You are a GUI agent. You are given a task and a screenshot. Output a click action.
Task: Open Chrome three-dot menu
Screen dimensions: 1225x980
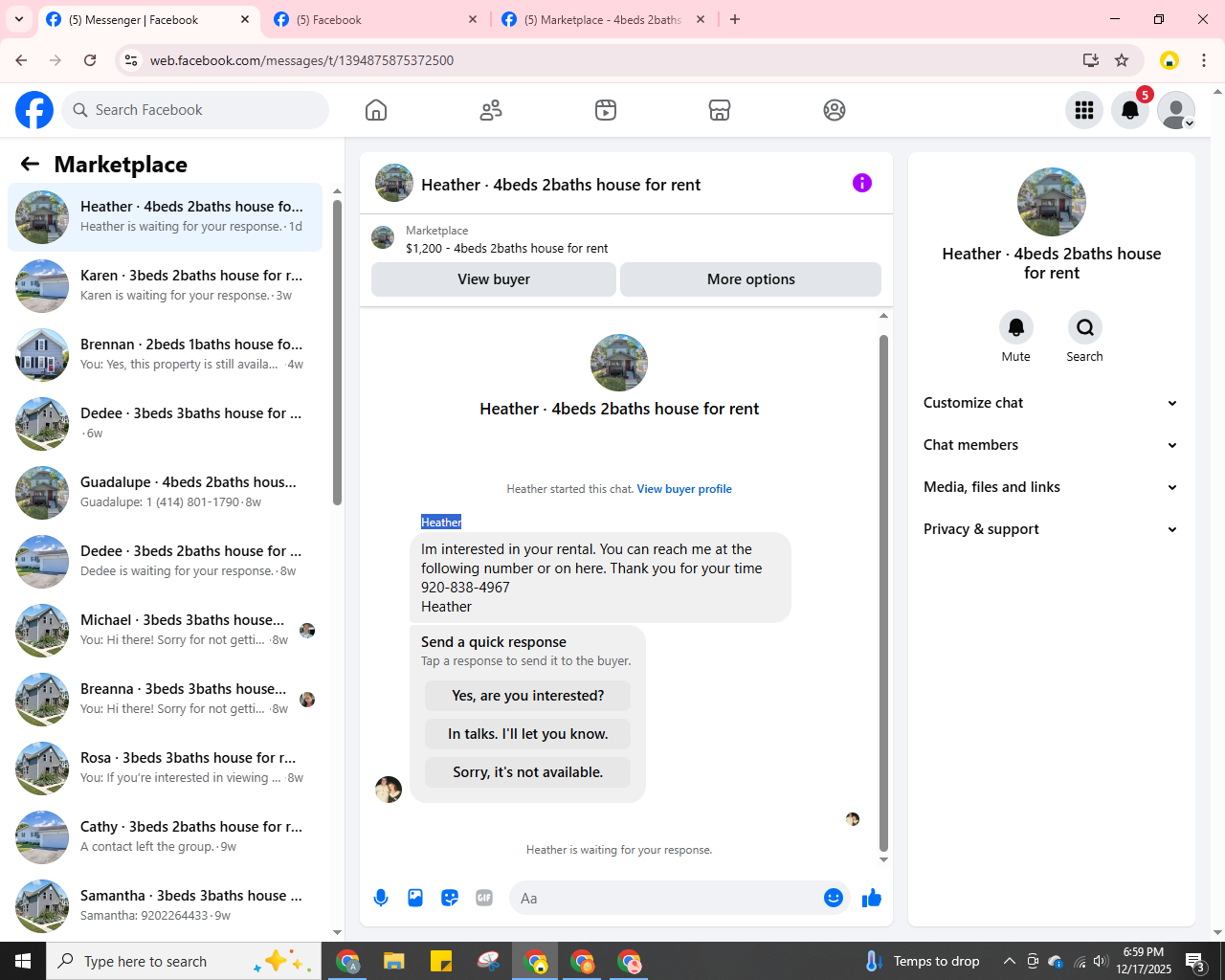pyautogui.click(x=1204, y=60)
